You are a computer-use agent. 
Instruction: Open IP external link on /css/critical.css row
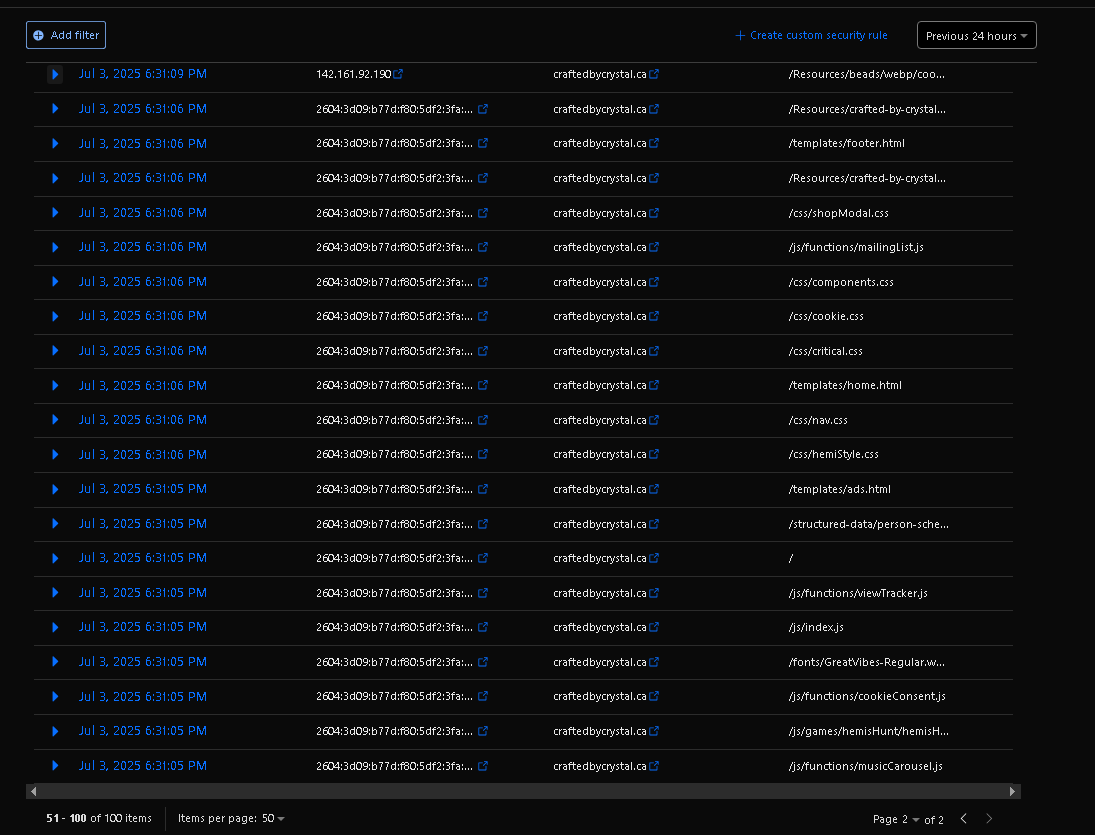tap(483, 351)
